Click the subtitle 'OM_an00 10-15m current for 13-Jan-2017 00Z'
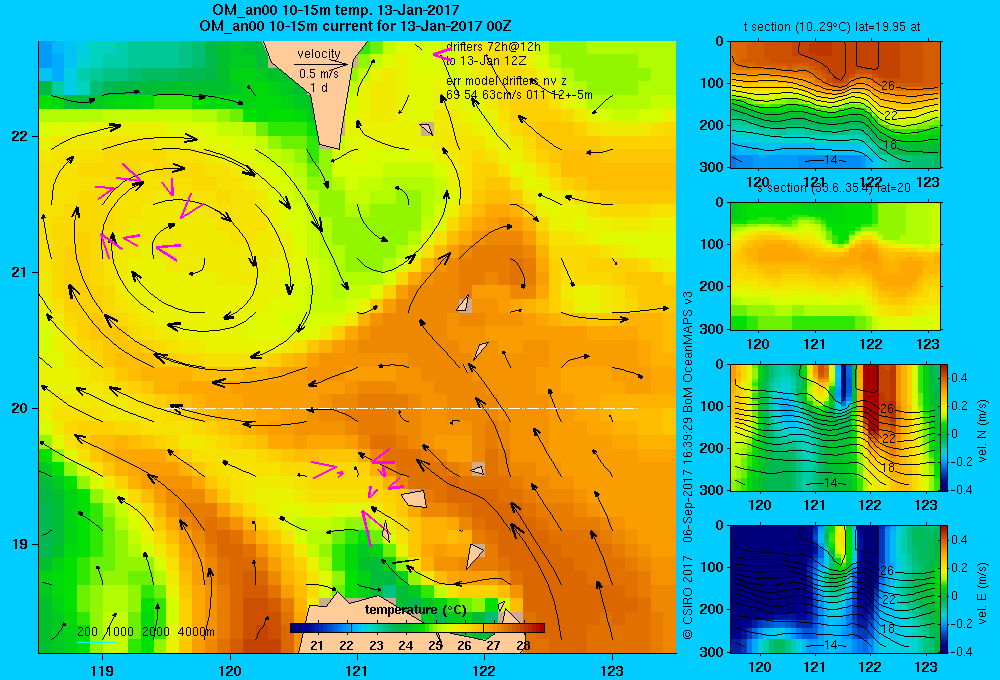 pos(355,26)
